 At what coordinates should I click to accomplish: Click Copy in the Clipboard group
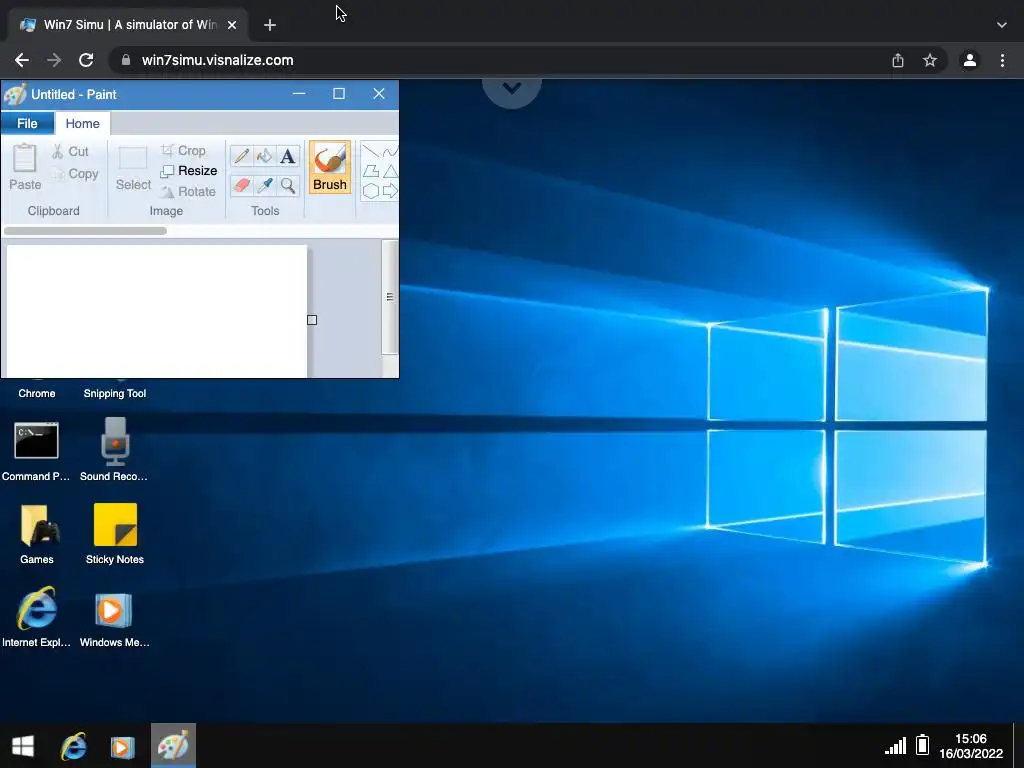(x=75, y=174)
